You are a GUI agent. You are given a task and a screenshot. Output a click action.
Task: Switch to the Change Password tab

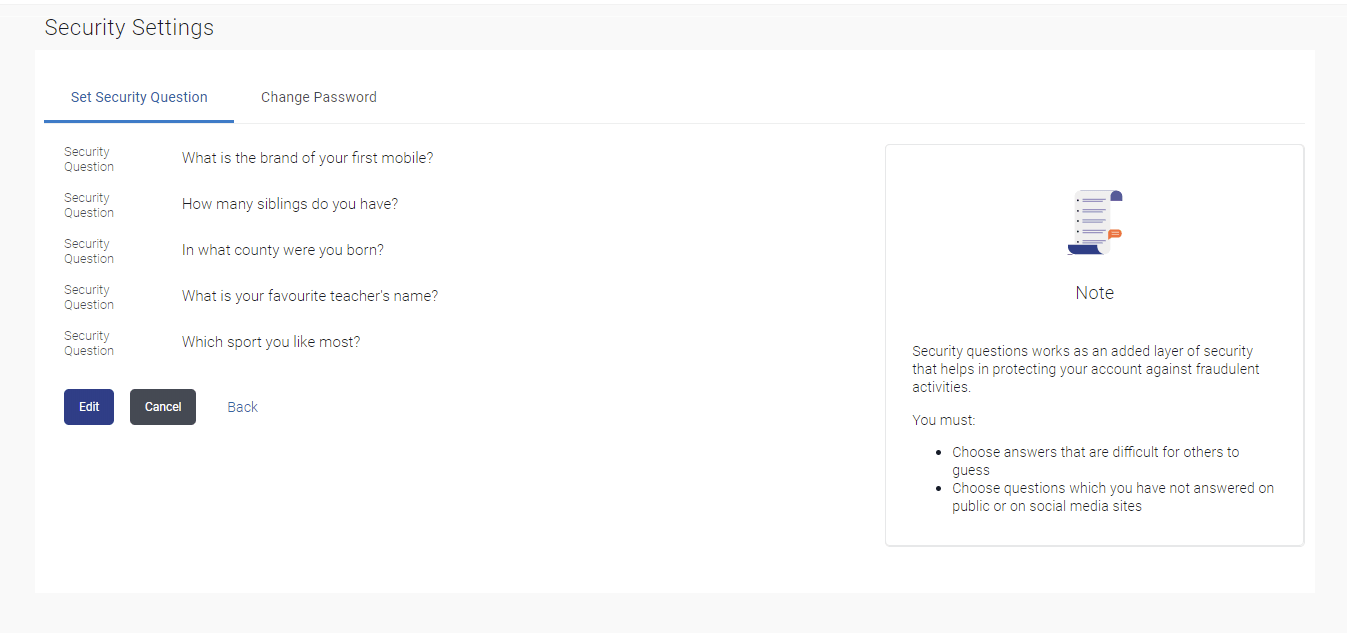[319, 97]
